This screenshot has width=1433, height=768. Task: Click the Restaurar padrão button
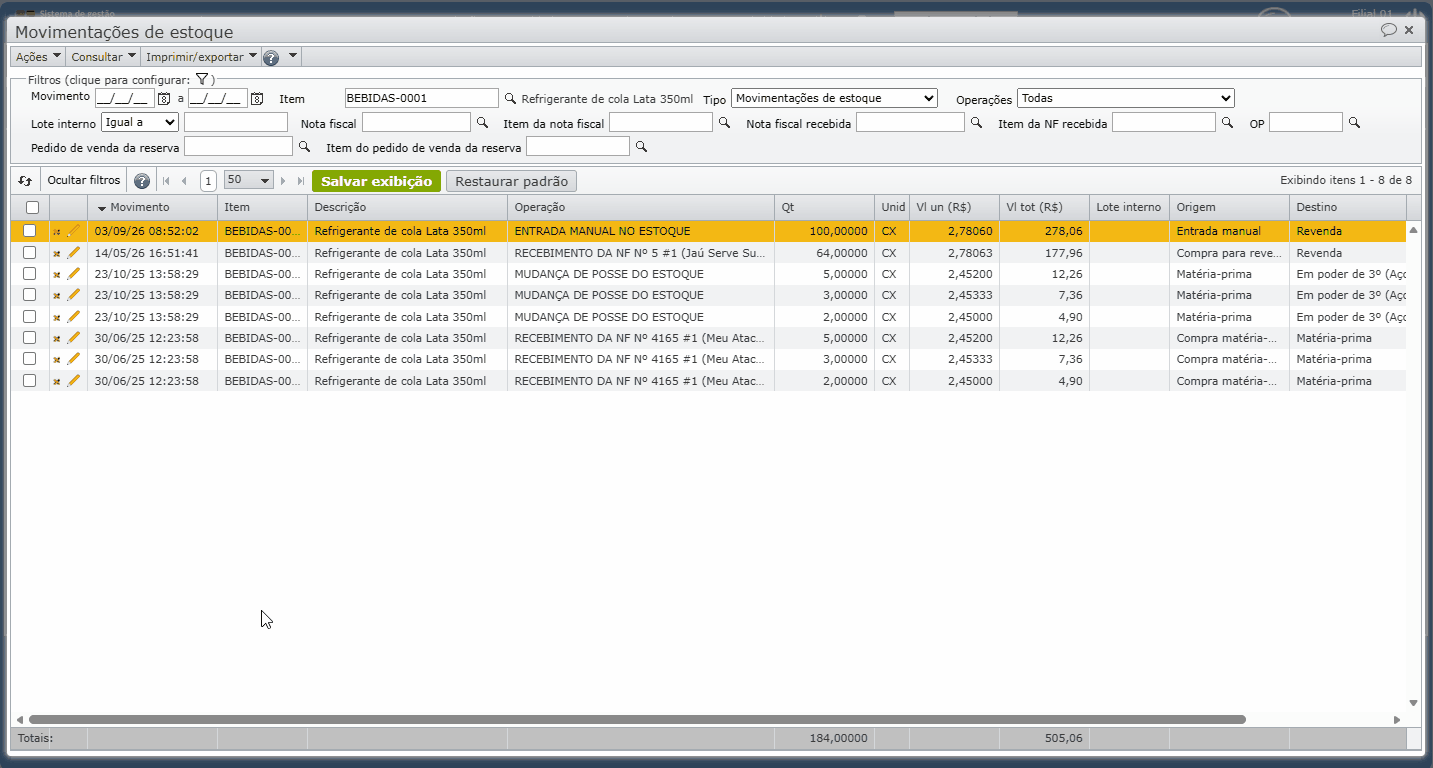(x=511, y=181)
